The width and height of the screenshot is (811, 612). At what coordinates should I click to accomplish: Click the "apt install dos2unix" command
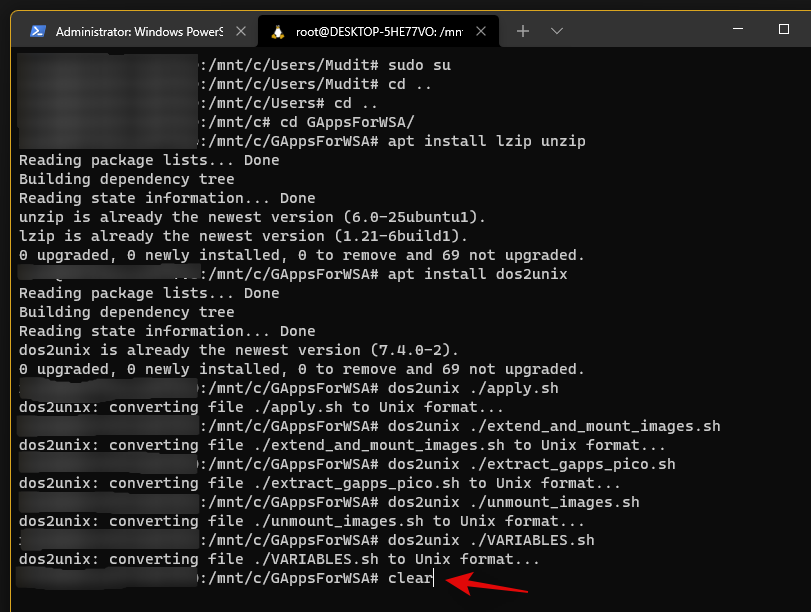point(477,274)
